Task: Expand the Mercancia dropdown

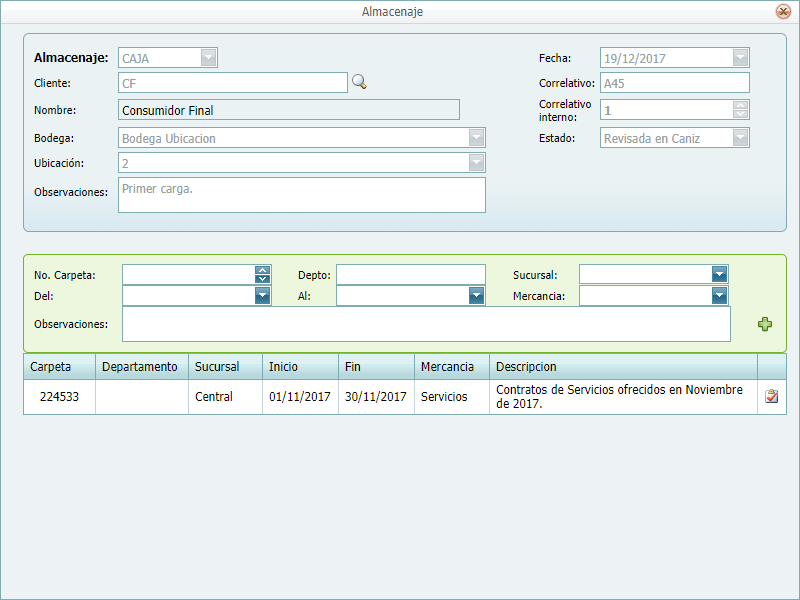Action: (719, 295)
